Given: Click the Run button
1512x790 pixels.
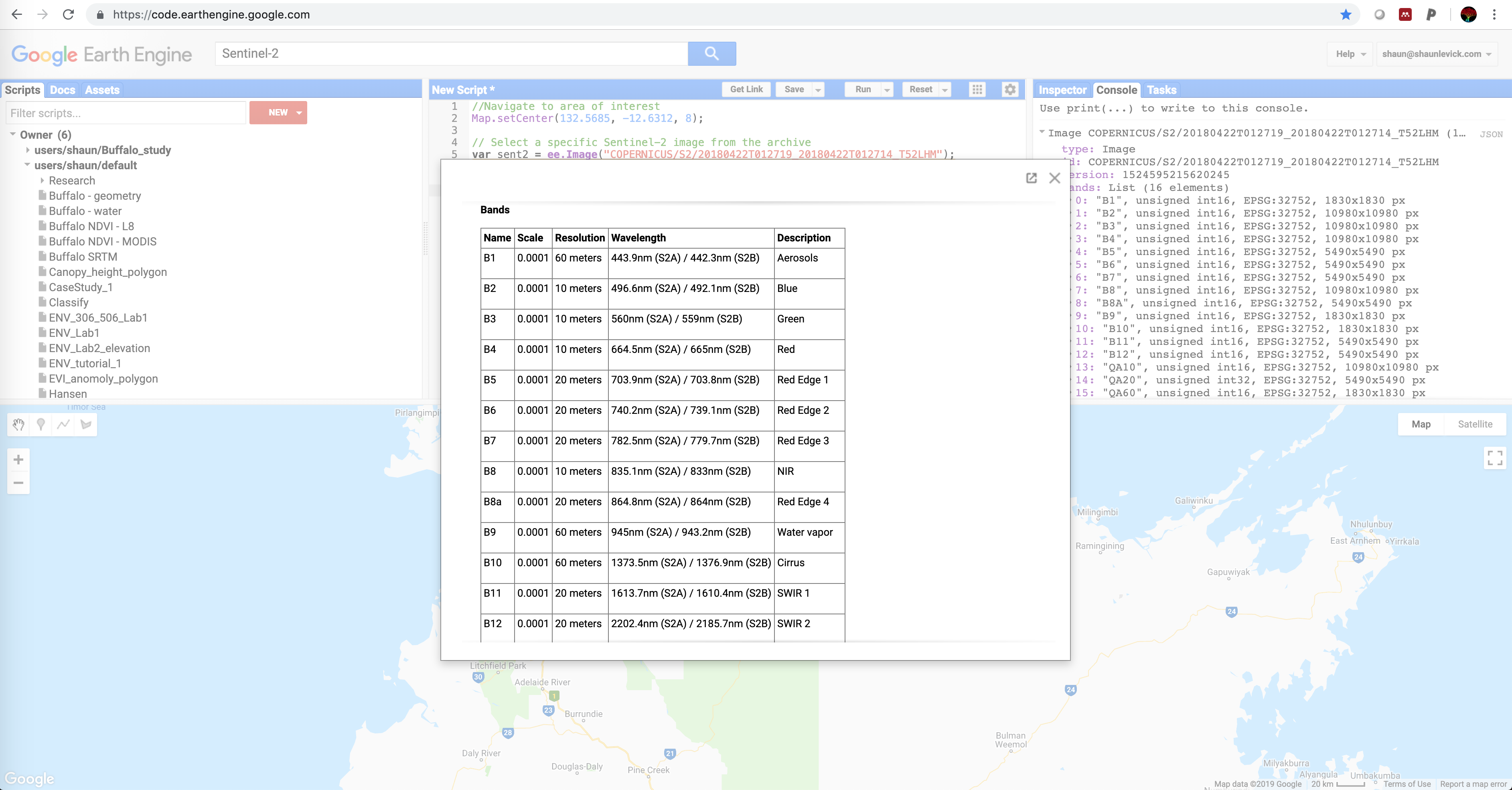Looking at the screenshot, I should pos(863,89).
